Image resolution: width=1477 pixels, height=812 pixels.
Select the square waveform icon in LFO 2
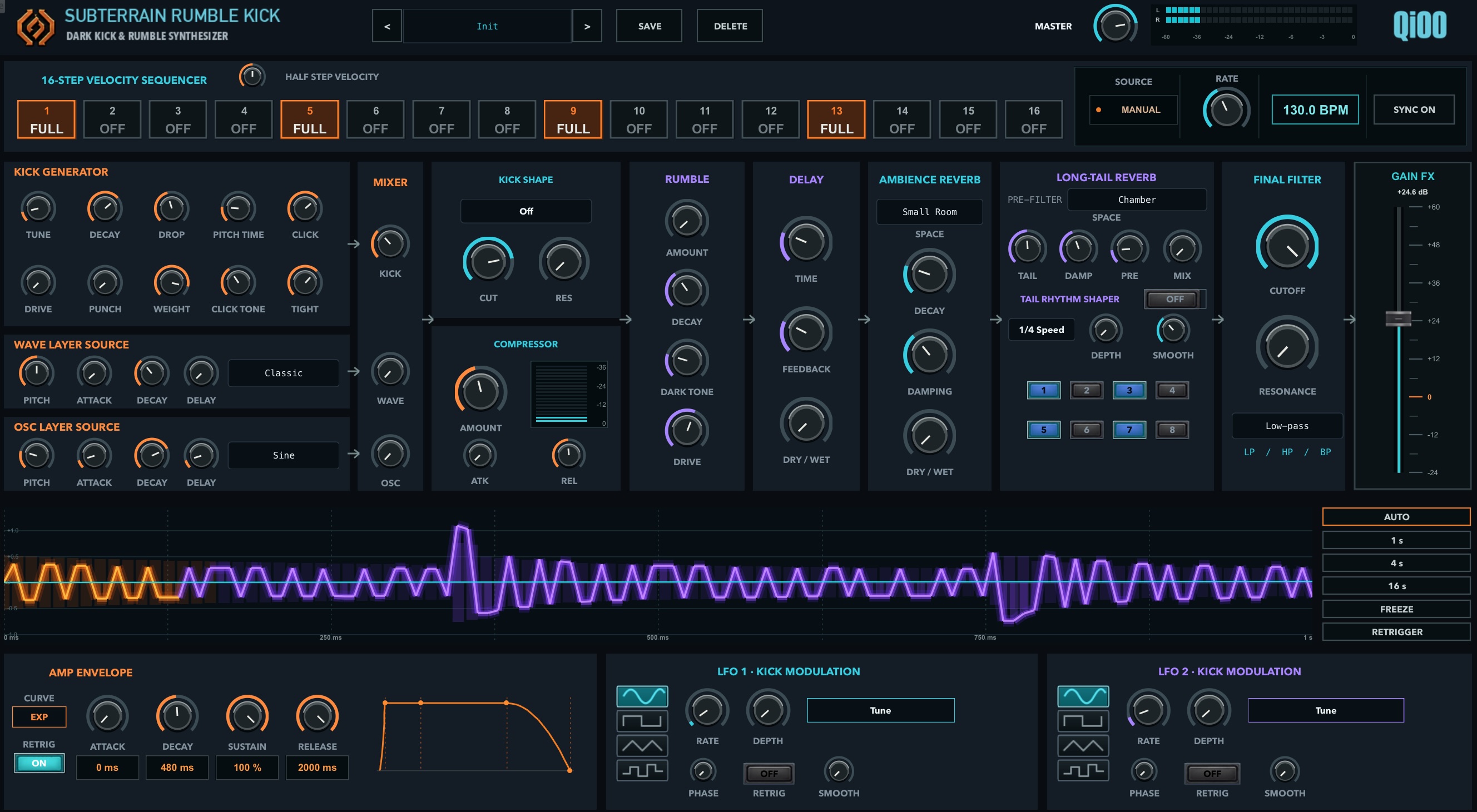coord(1083,721)
